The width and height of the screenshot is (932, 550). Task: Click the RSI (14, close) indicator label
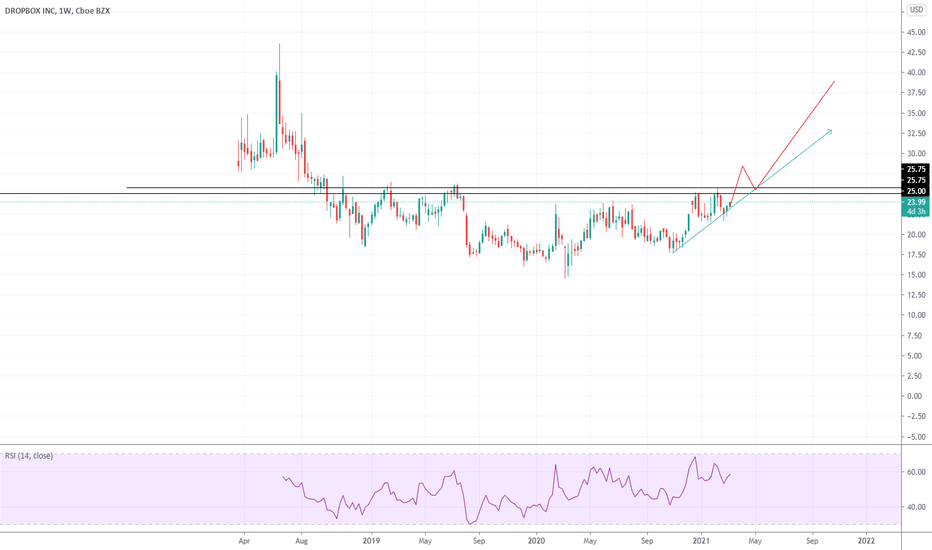[29, 455]
